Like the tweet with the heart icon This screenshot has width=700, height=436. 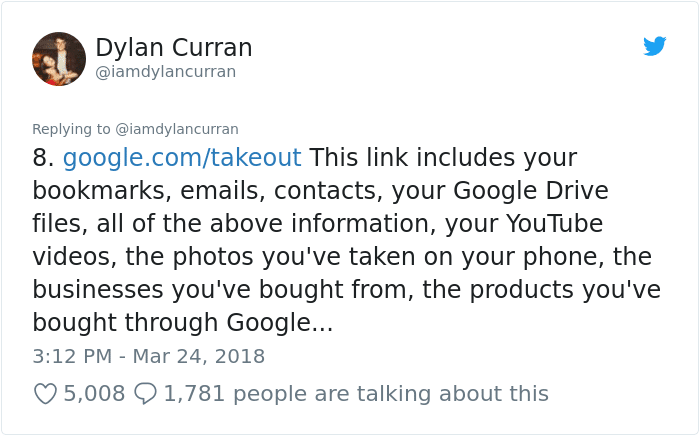pos(45,394)
